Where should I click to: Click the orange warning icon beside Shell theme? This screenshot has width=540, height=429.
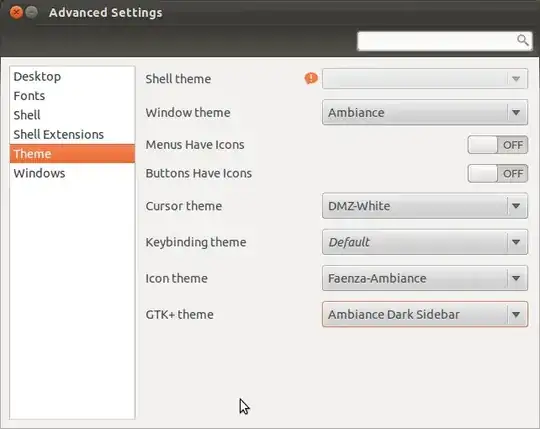311,79
